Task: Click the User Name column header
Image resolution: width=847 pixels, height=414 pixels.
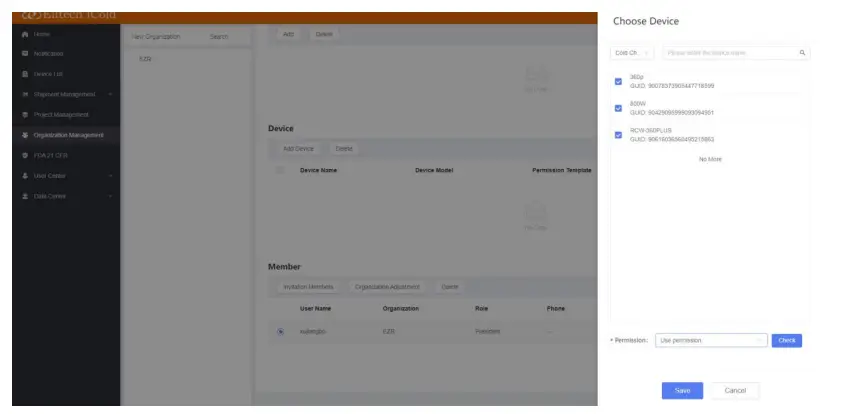Action: (315, 309)
